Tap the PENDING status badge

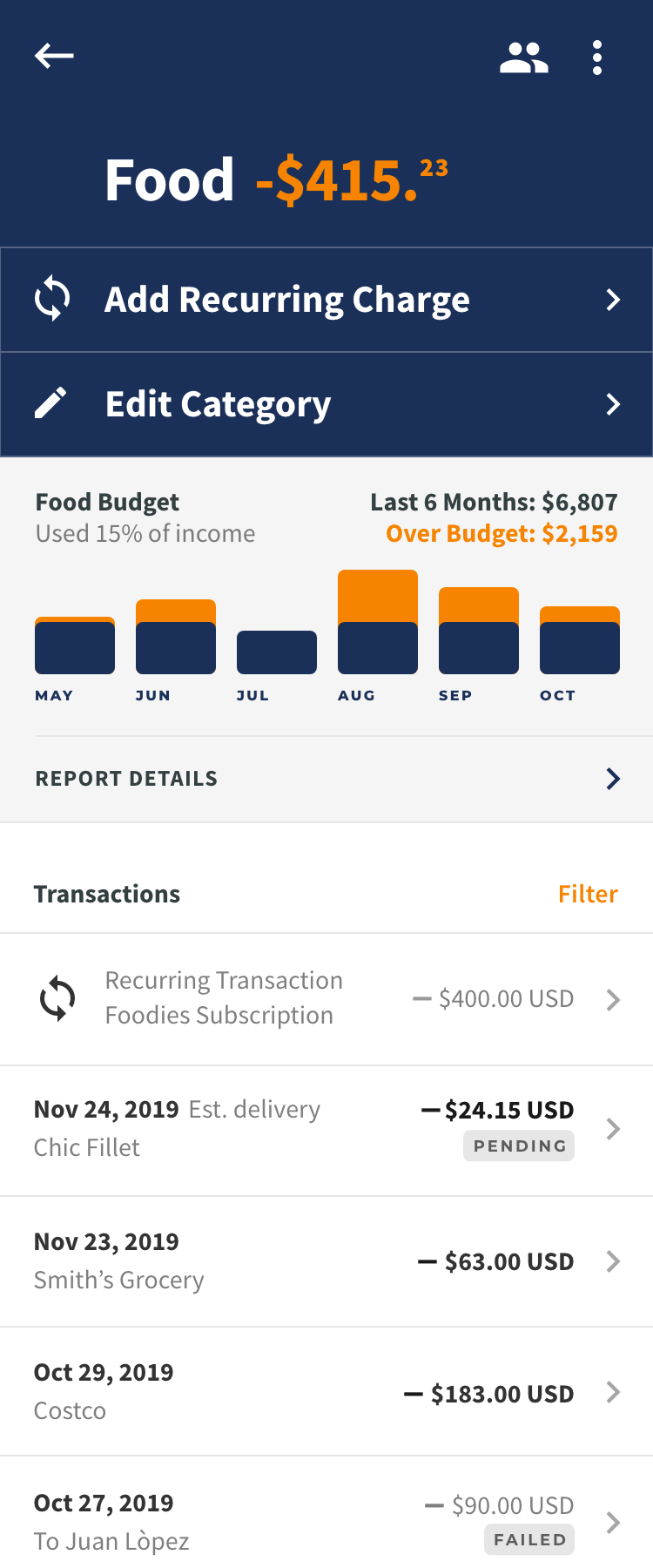coord(519,1146)
